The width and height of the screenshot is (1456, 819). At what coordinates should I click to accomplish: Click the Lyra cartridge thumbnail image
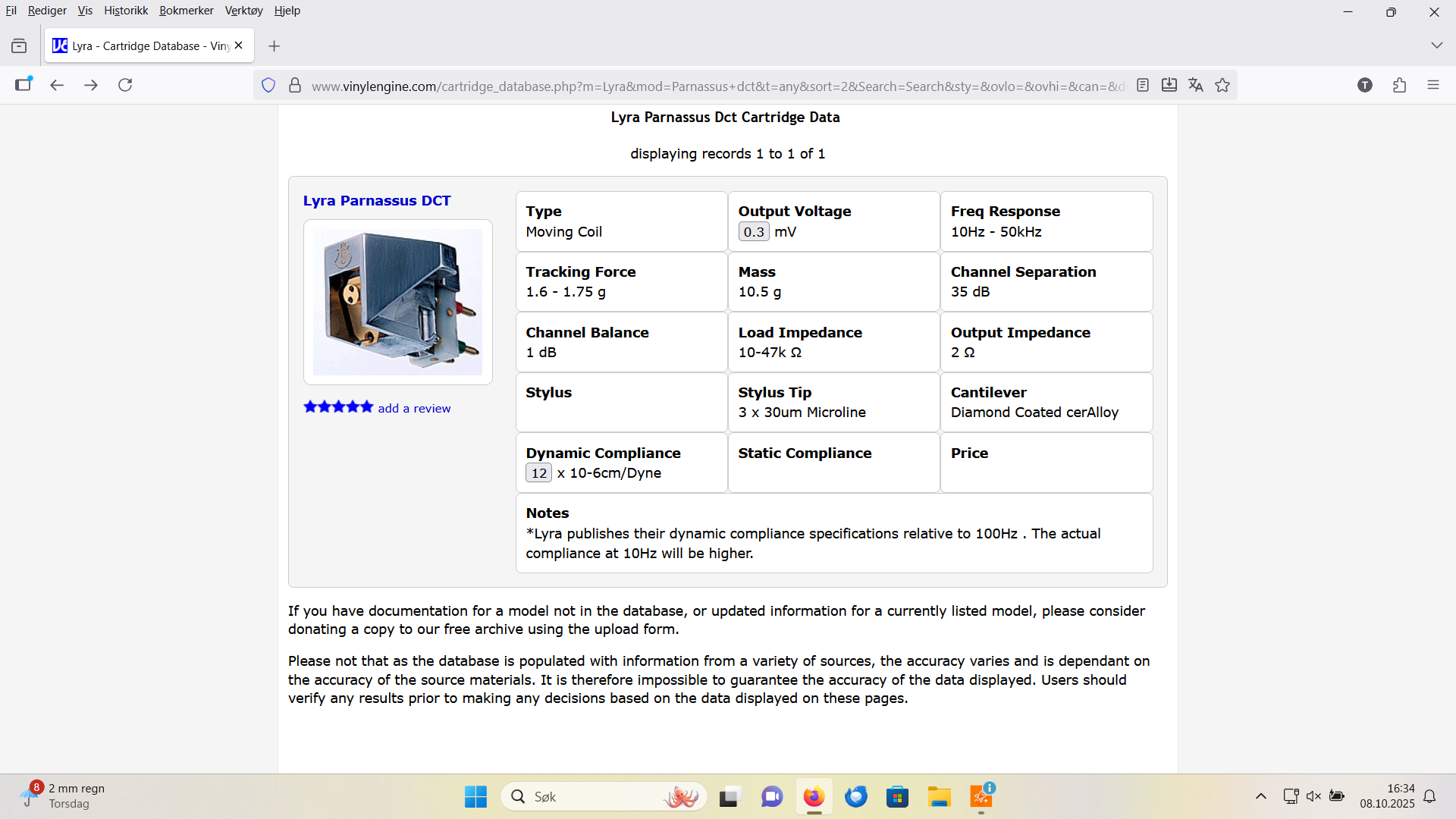[x=397, y=302]
